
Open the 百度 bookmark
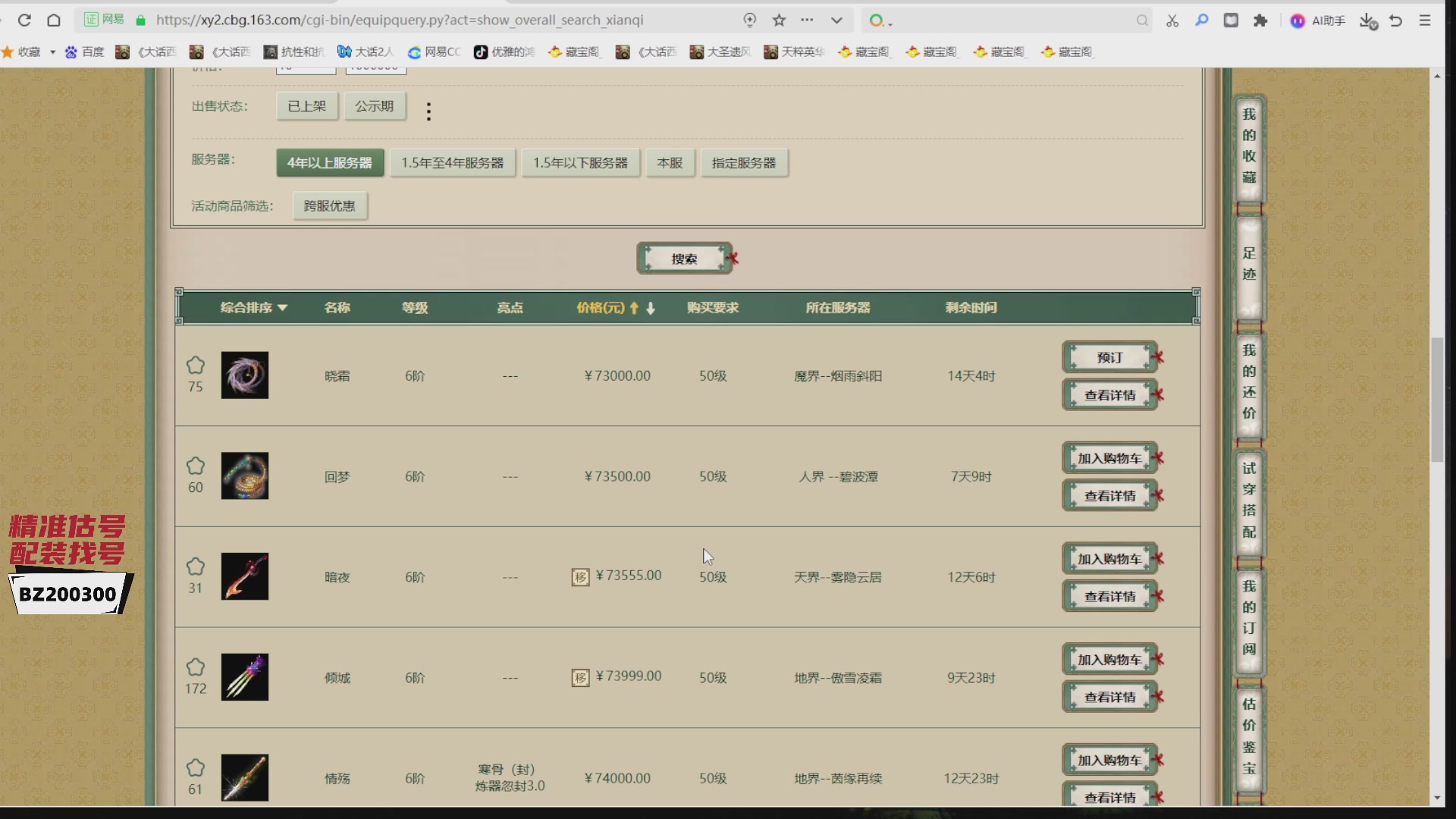click(84, 52)
